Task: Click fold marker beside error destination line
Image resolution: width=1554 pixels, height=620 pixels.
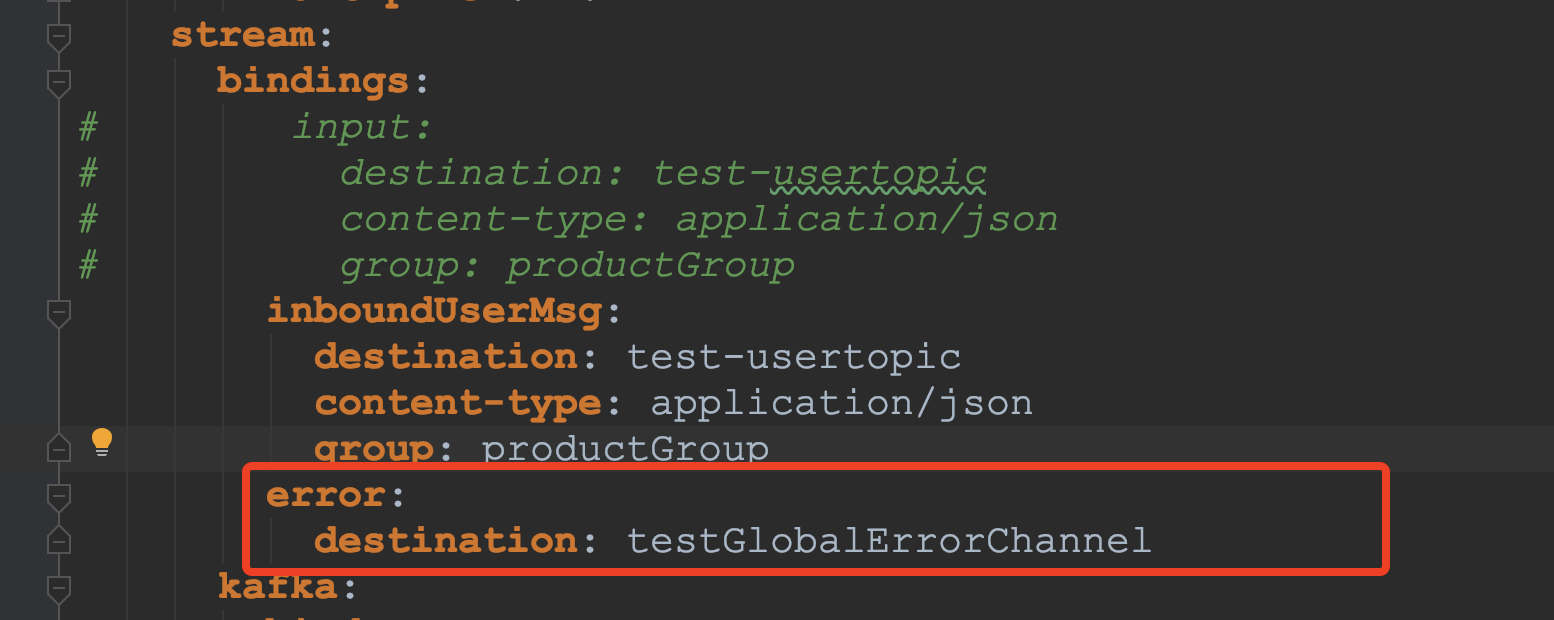Action: coord(59,541)
